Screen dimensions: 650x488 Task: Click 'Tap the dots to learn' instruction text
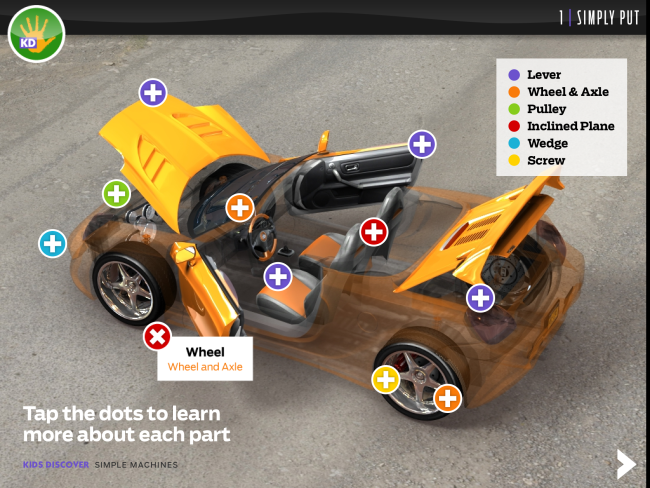122,414
